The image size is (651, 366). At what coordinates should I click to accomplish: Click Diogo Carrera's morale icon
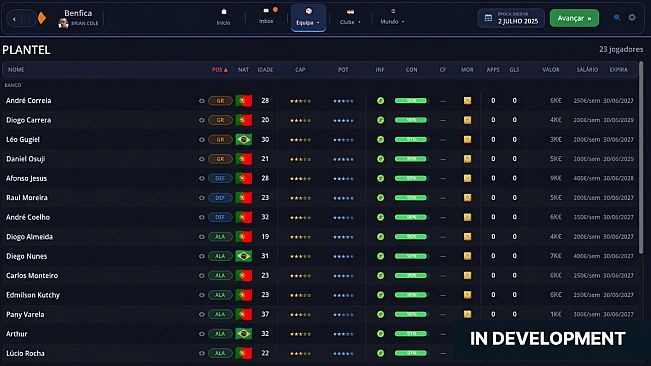click(467, 120)
